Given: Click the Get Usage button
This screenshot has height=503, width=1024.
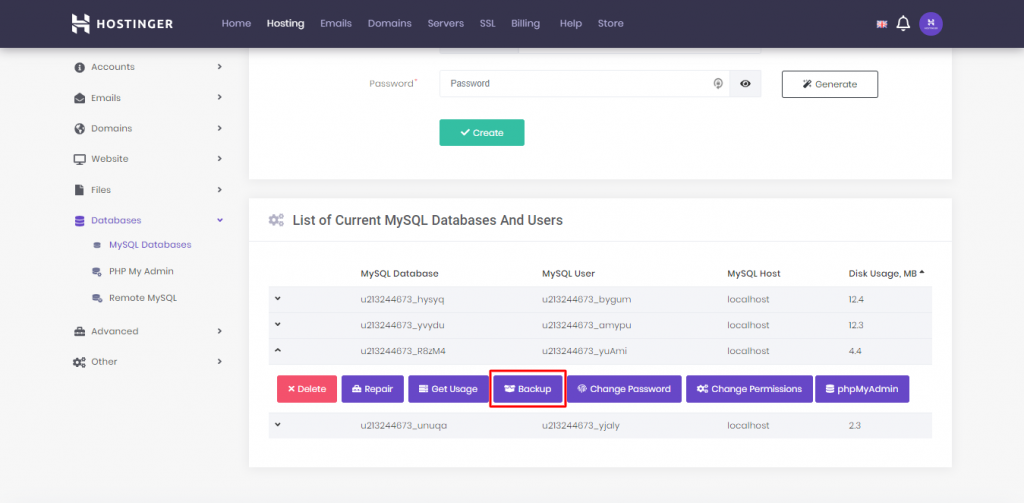Looking at the screenshot, I should (x=448, y=389).
